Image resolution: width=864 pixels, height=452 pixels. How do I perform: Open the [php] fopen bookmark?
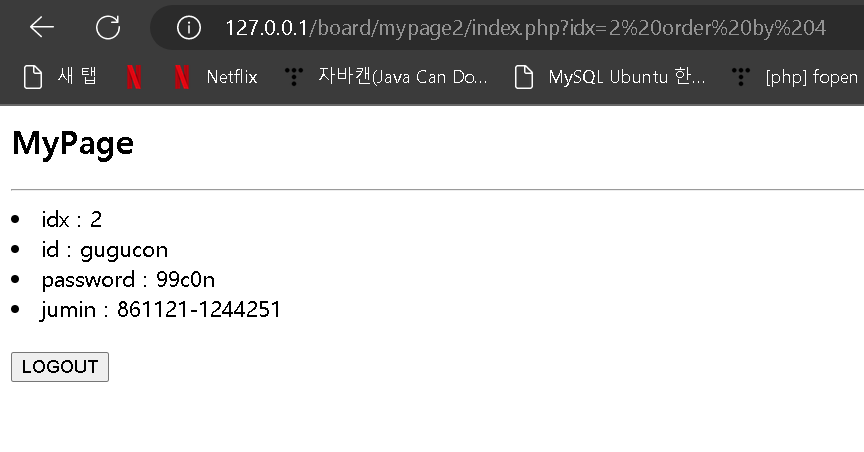pyautogui.click(x=795, y=77)
